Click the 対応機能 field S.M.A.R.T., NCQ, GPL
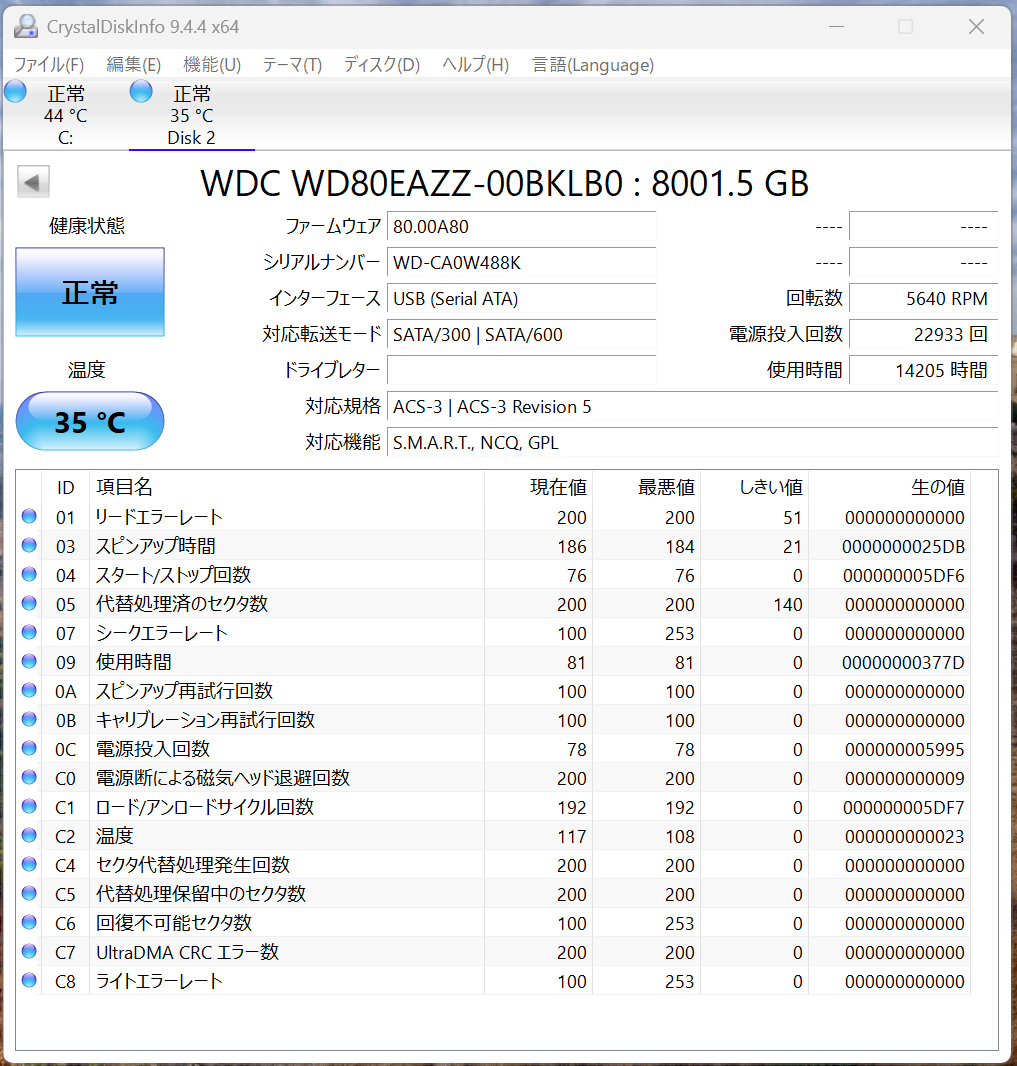 coord(692,443)
